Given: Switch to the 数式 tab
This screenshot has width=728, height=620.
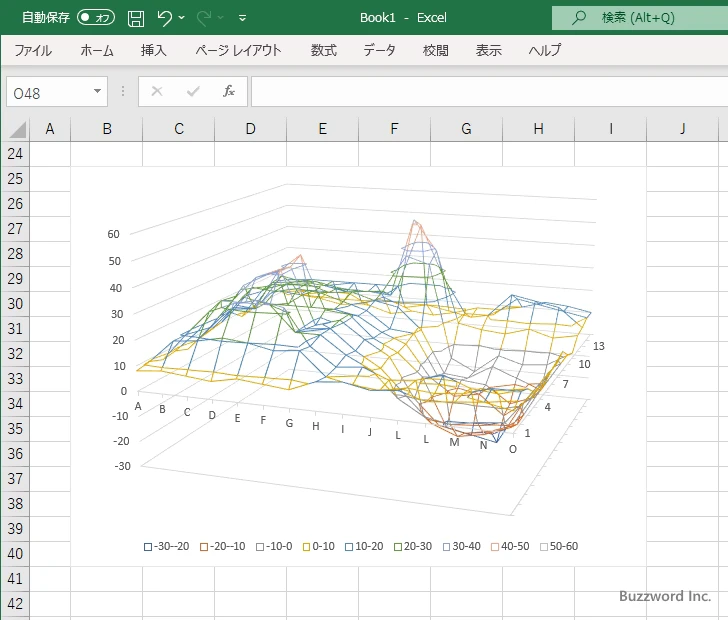Looking at the screenshot, I should click(324, 50).
